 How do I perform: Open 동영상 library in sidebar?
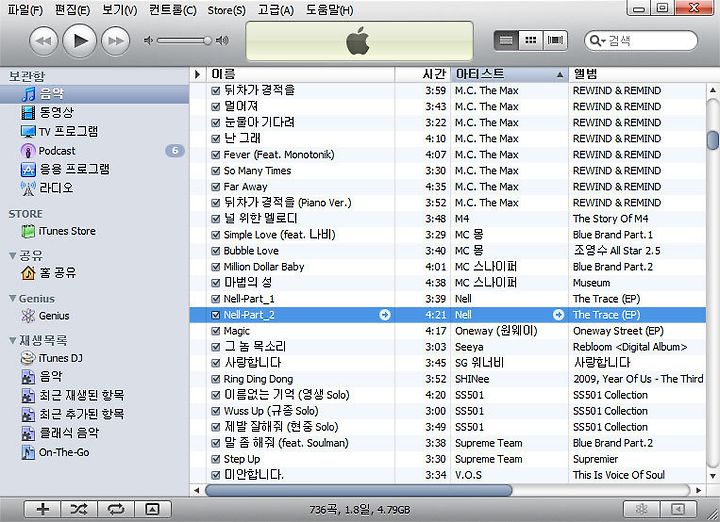point(94,112)
